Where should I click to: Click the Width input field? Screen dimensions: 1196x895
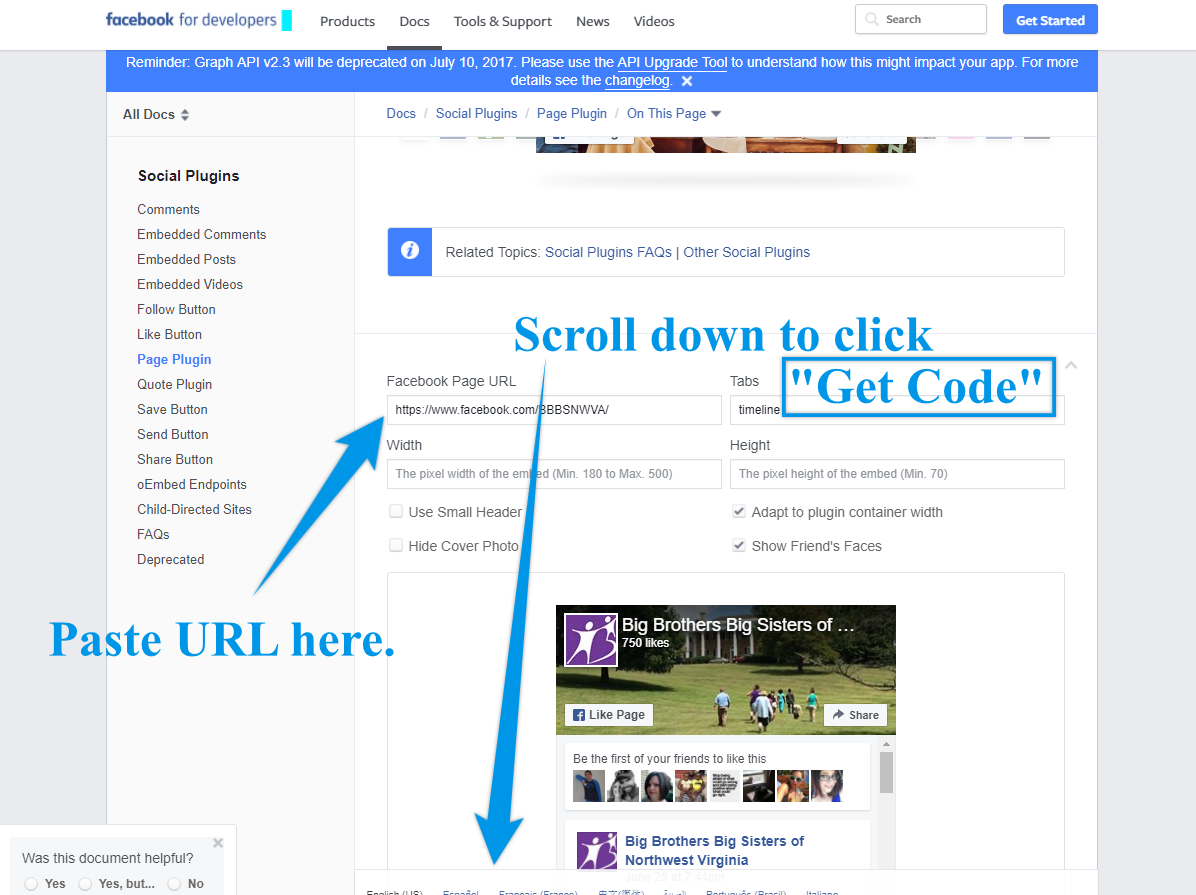(x=554, y=474)
